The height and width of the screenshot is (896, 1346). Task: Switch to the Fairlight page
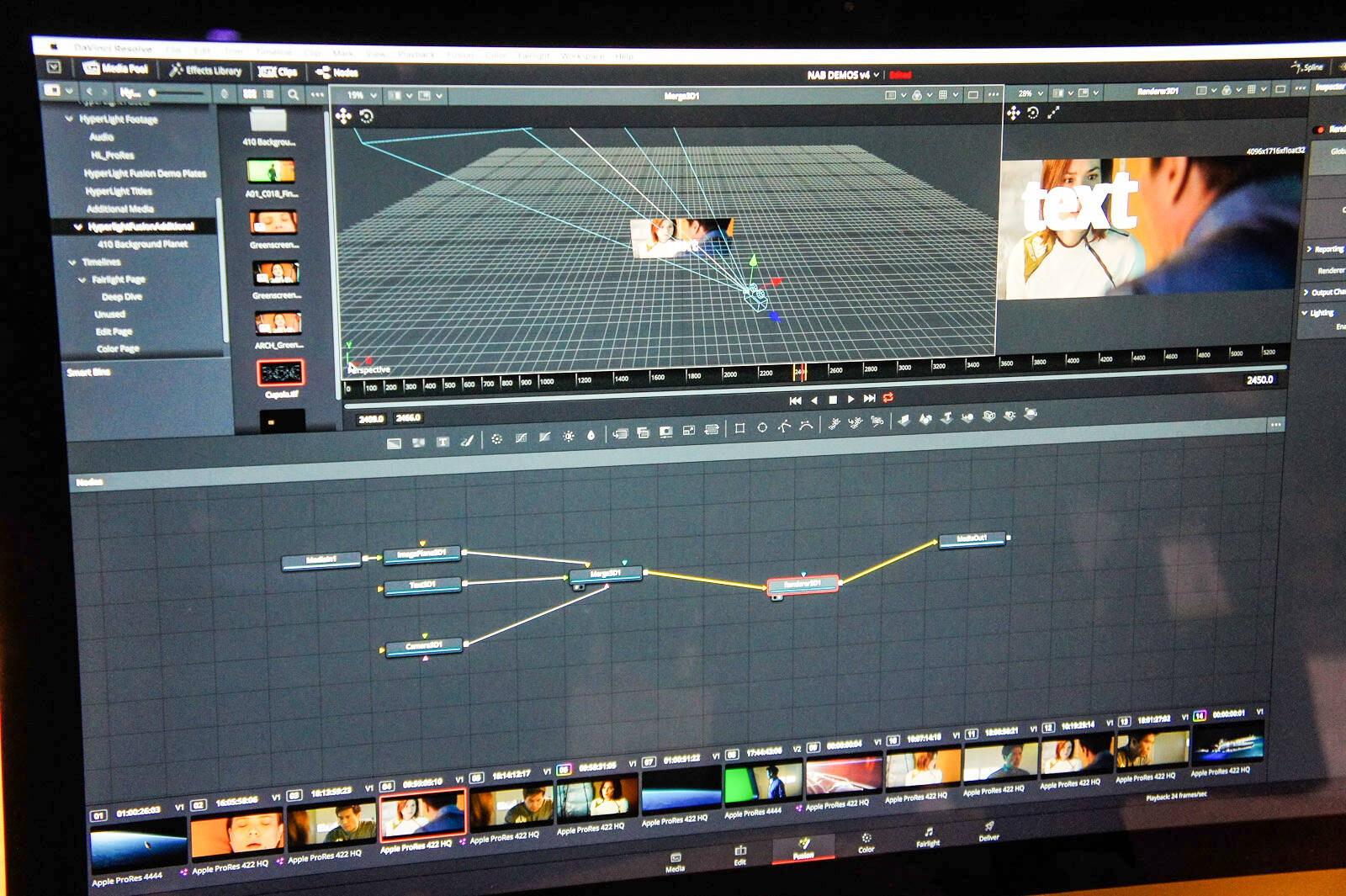coord(928,837)
